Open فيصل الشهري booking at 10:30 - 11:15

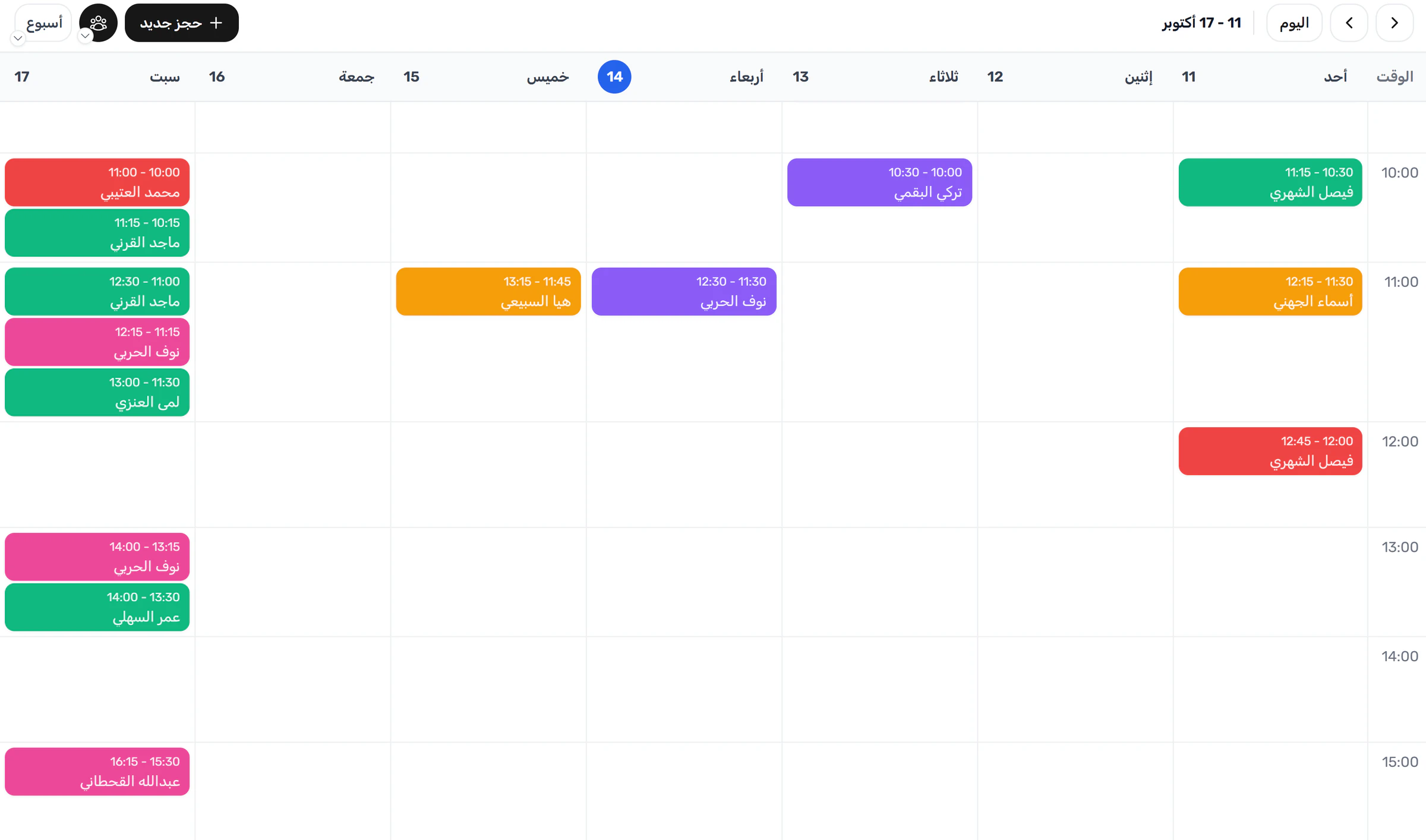[1270, 182]
